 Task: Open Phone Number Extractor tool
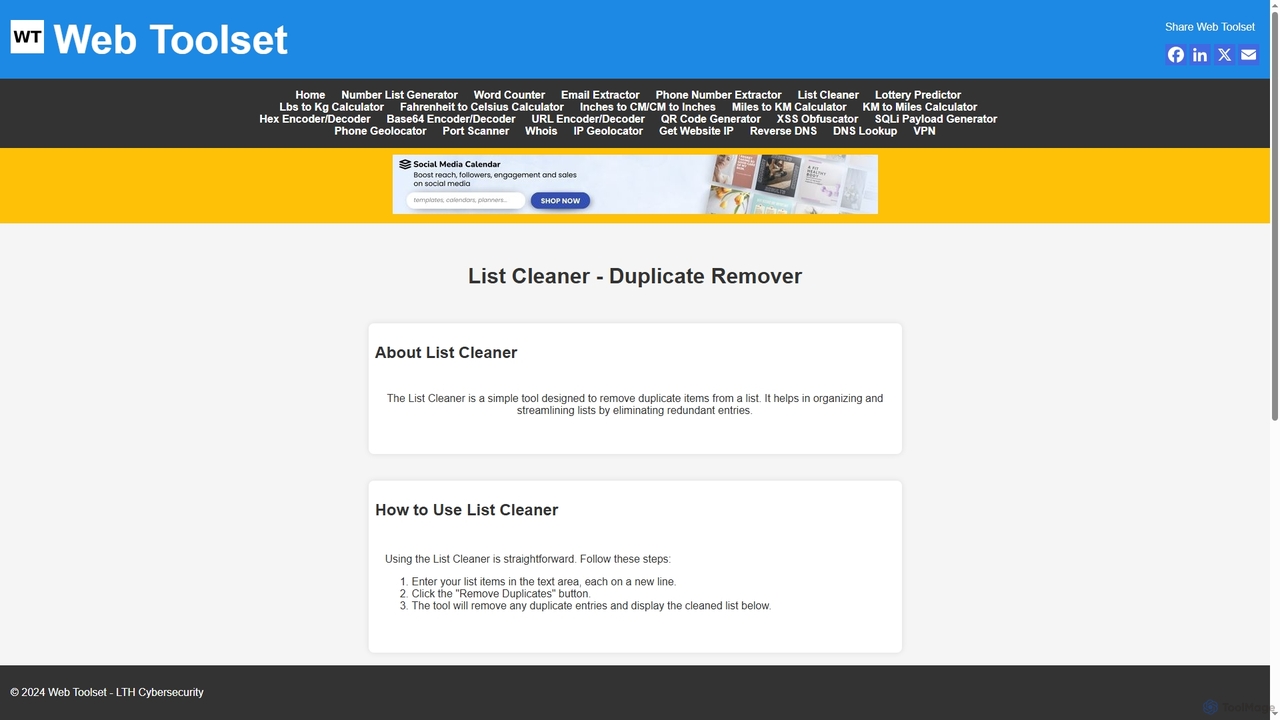tap(718, 95)
